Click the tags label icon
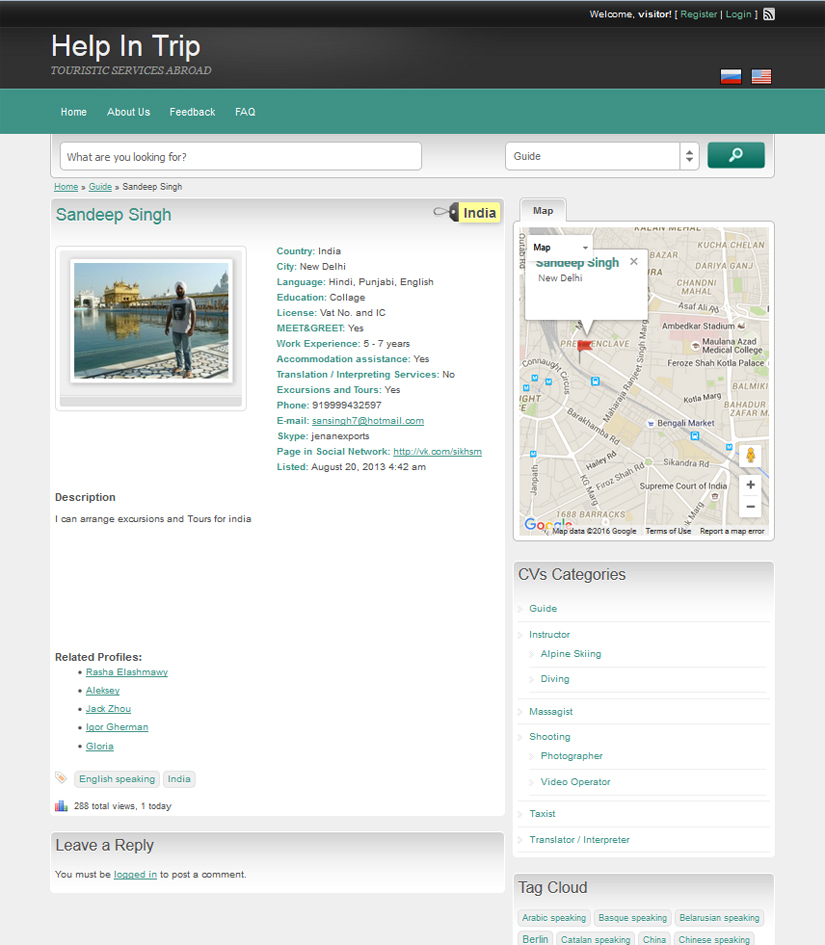 (x=61, y=778)
